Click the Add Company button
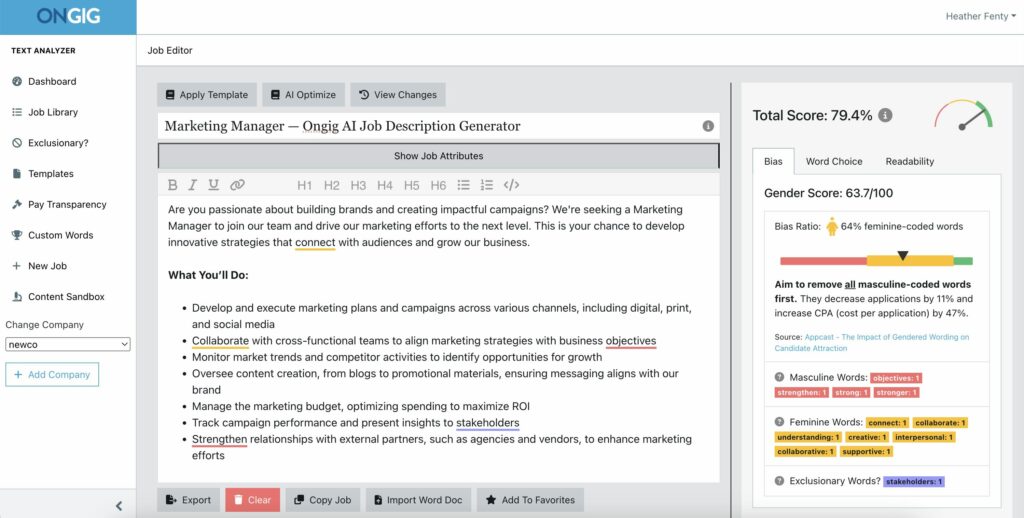This screenshot has width=1024, height=518. [x=52, y=375]
